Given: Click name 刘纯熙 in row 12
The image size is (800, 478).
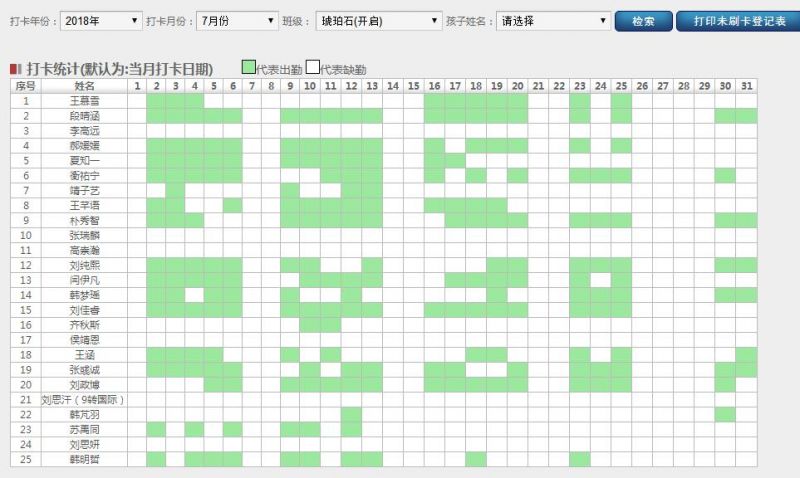Looking at the screenshot, I should tap(84, 265).
